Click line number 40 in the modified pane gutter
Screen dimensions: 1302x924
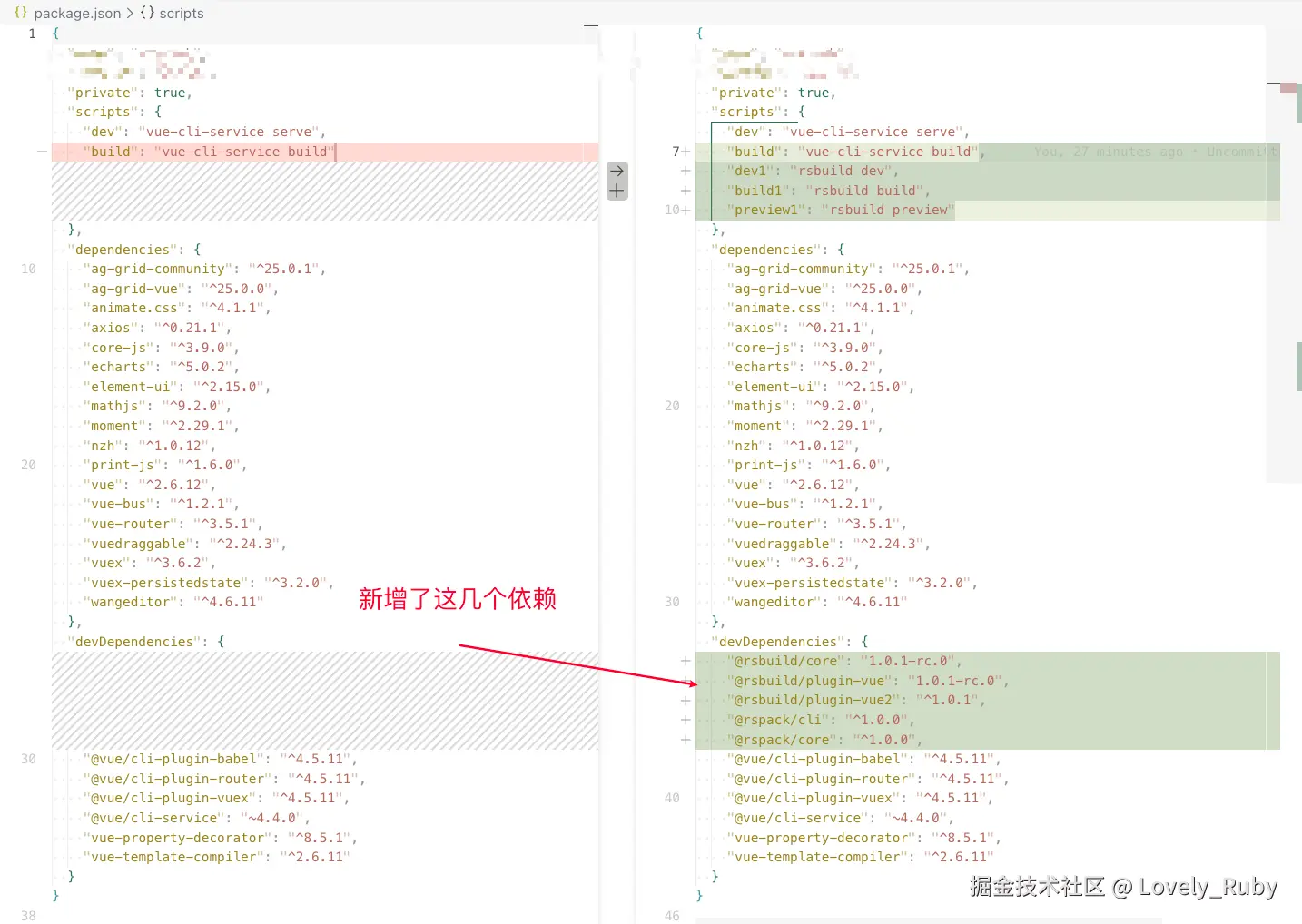672,798
